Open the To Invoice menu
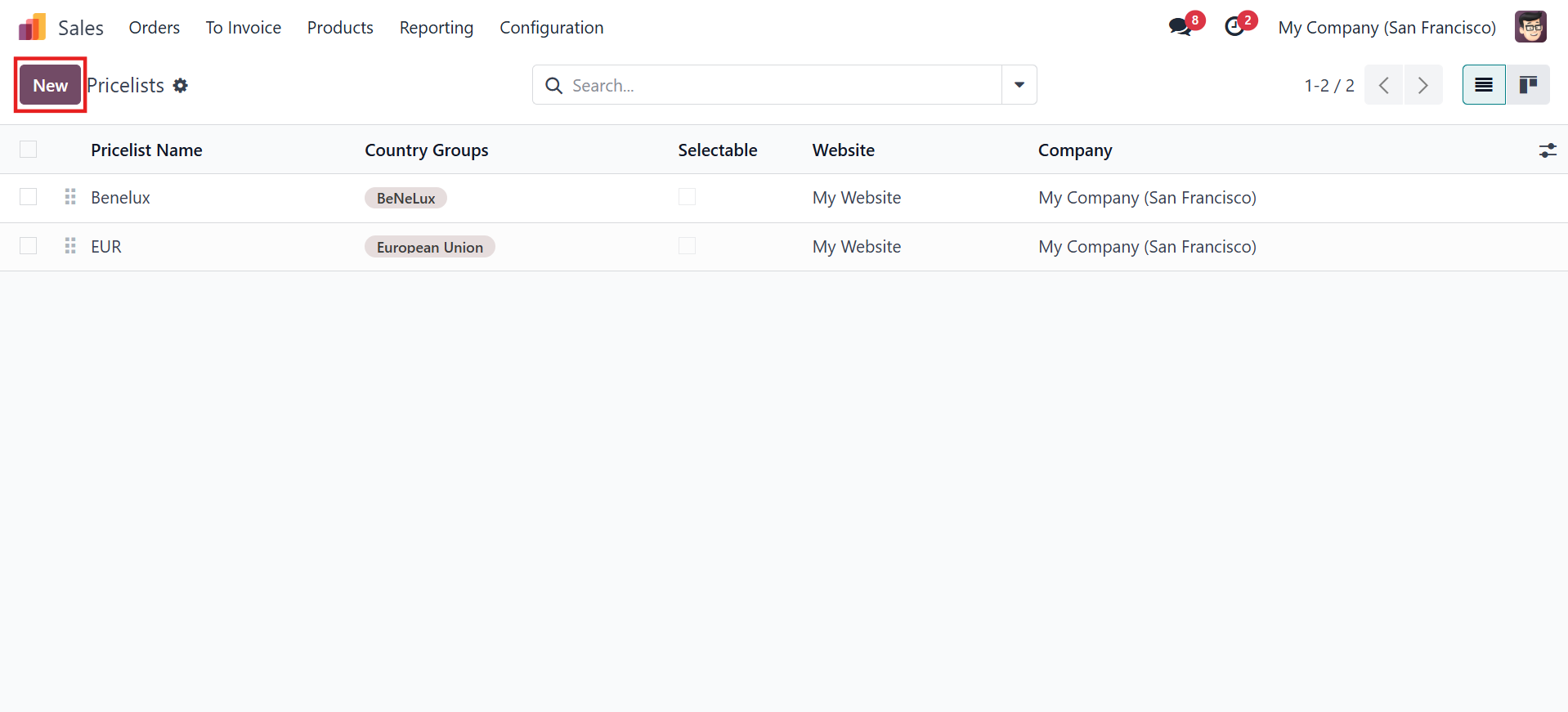 244,27
